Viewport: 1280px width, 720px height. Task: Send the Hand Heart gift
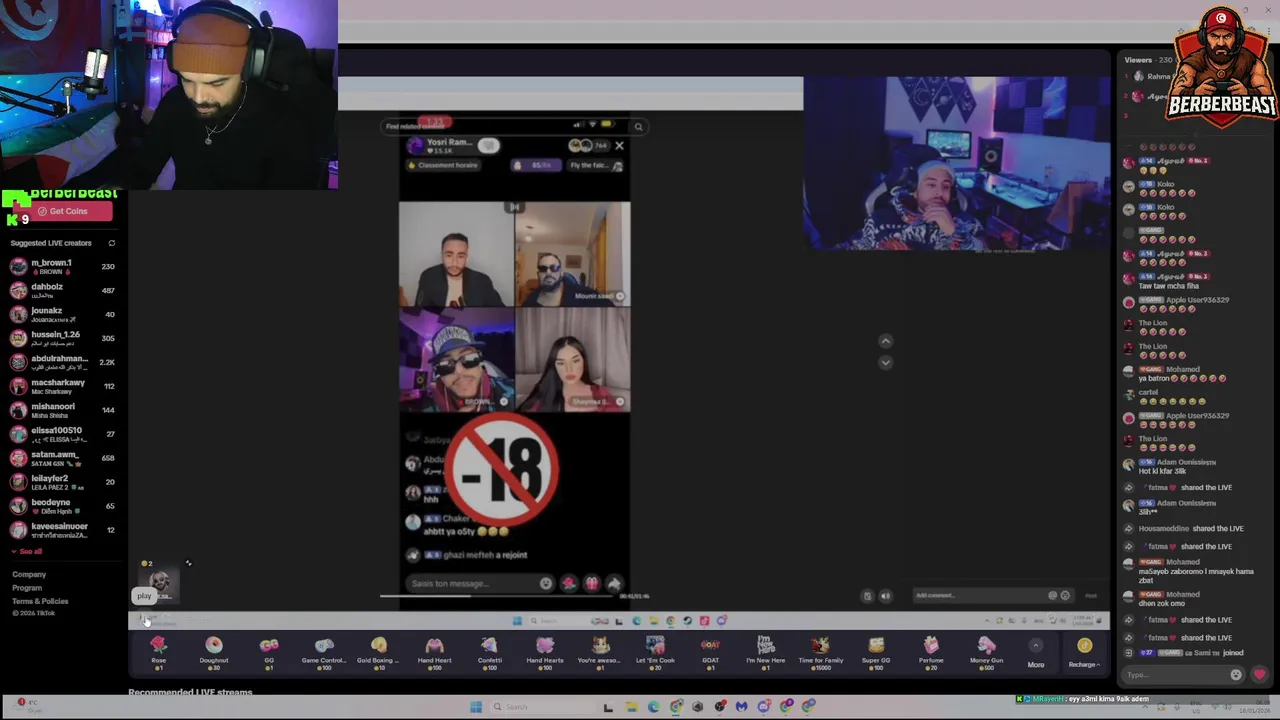(434, 652)
